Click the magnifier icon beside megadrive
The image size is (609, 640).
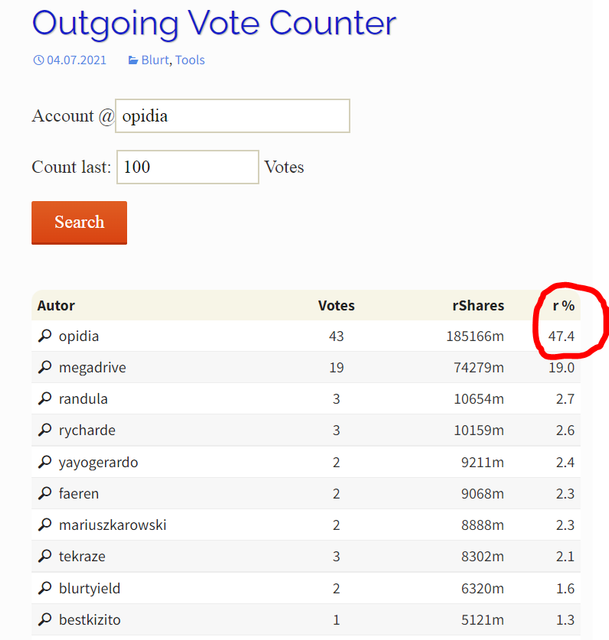point(44,368)
